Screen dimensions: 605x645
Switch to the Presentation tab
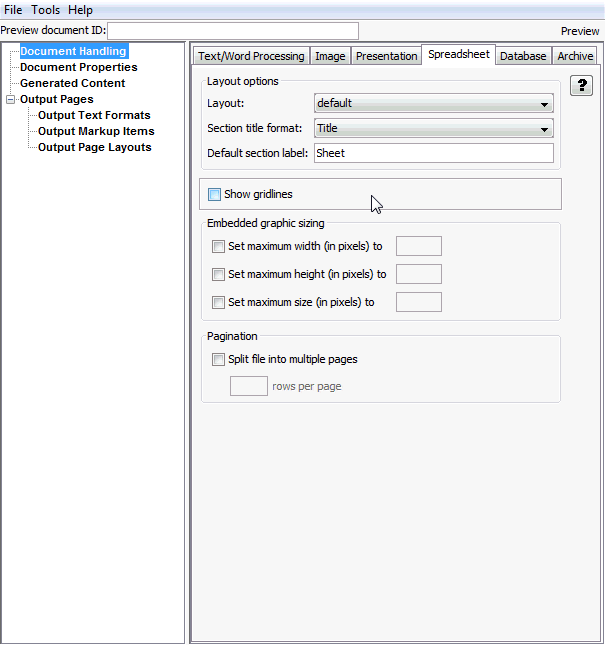387,56
